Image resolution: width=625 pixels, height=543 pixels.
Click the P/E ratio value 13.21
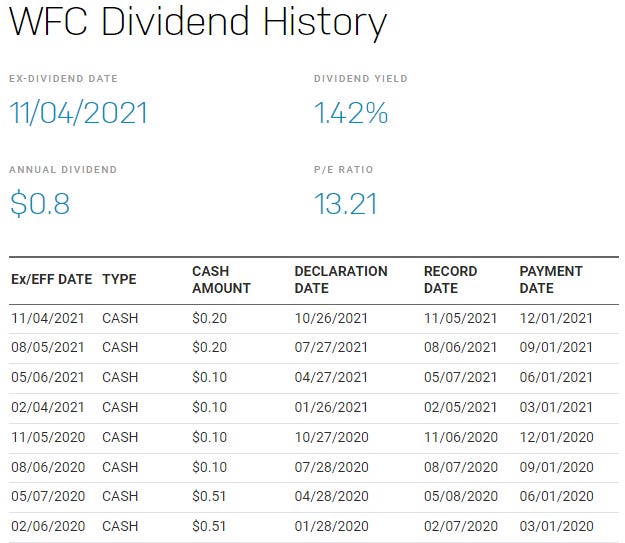pos(346,204)
